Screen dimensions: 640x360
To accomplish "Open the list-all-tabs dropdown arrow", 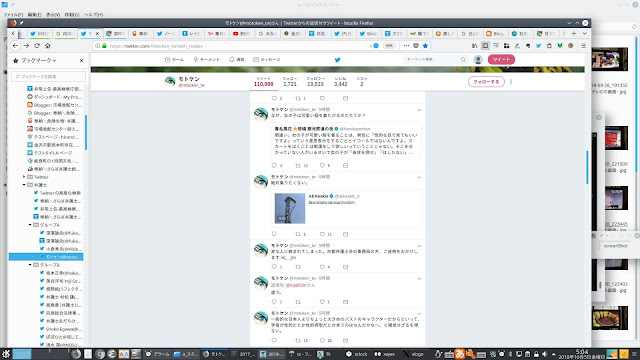I will [x=584, y=33].
